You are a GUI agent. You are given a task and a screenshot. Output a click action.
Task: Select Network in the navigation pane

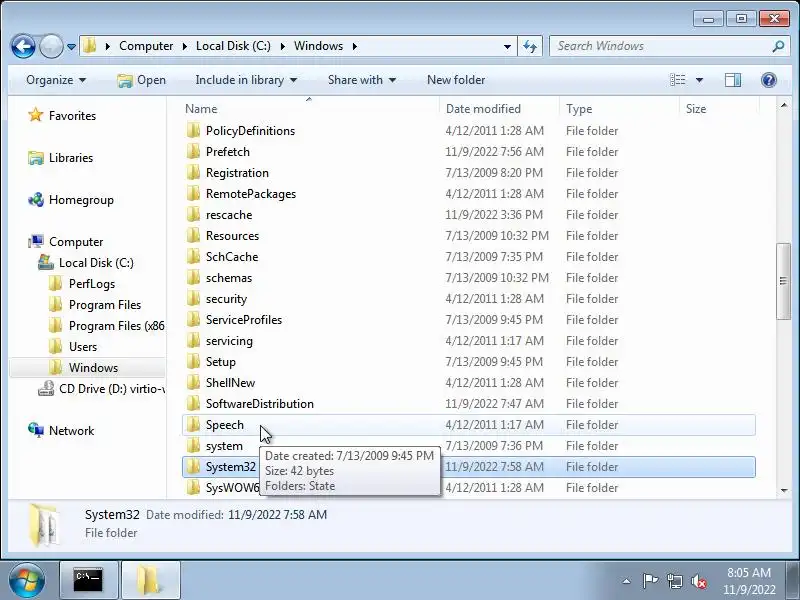pos(61,431)
